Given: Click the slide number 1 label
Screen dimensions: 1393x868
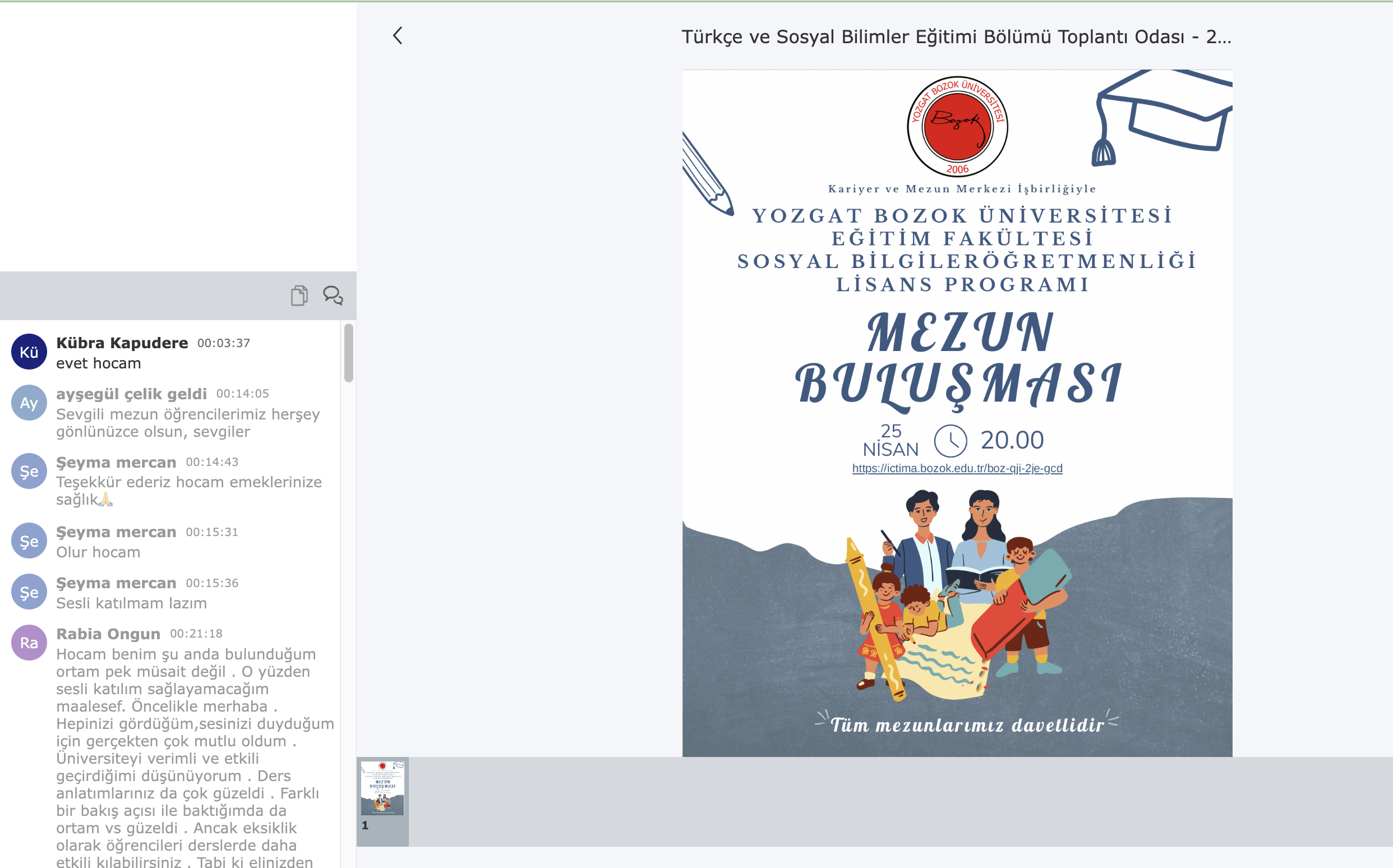Looking at the screenshot, I should (365, 825).
